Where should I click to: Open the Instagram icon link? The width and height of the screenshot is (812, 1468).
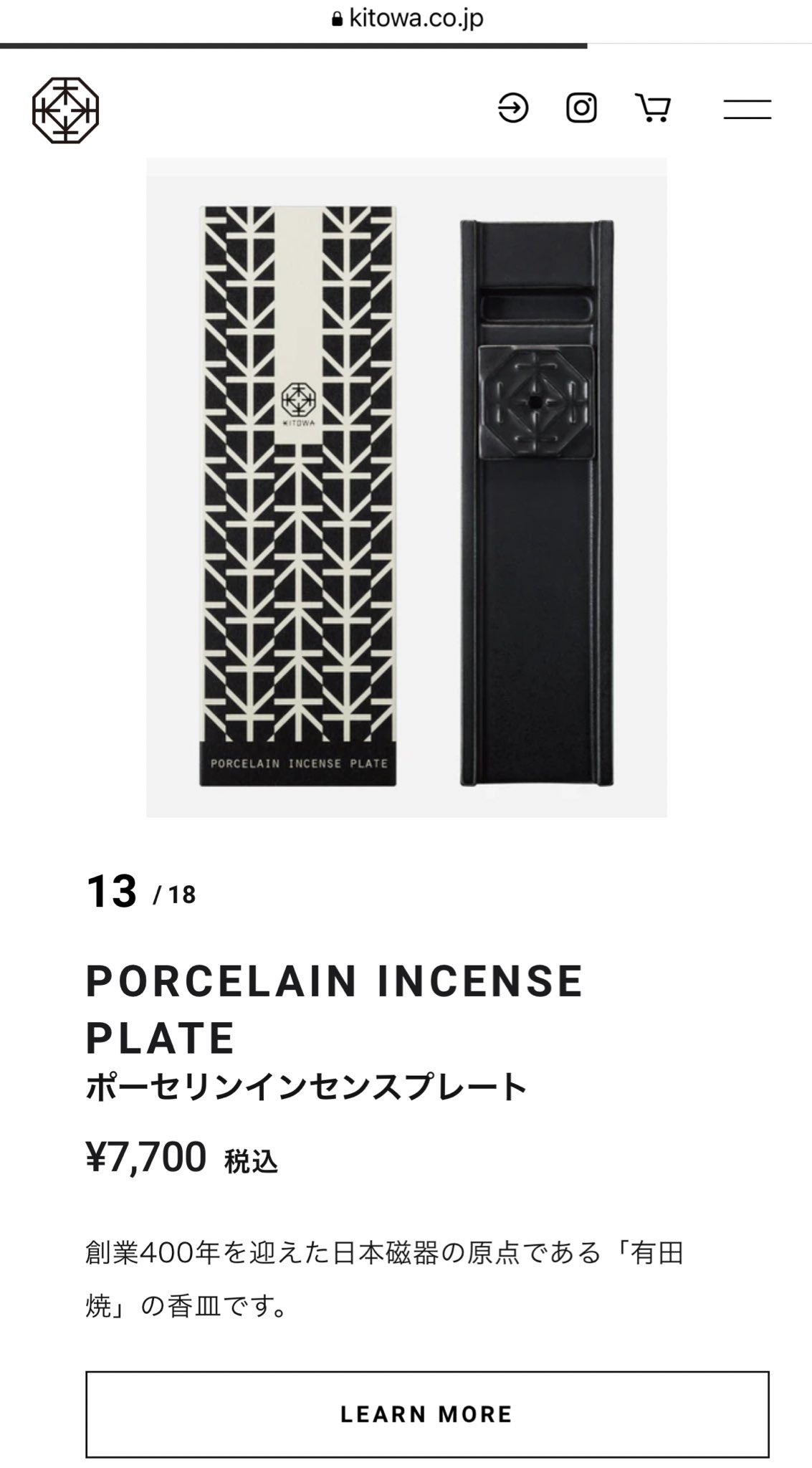tap(581, 108)
